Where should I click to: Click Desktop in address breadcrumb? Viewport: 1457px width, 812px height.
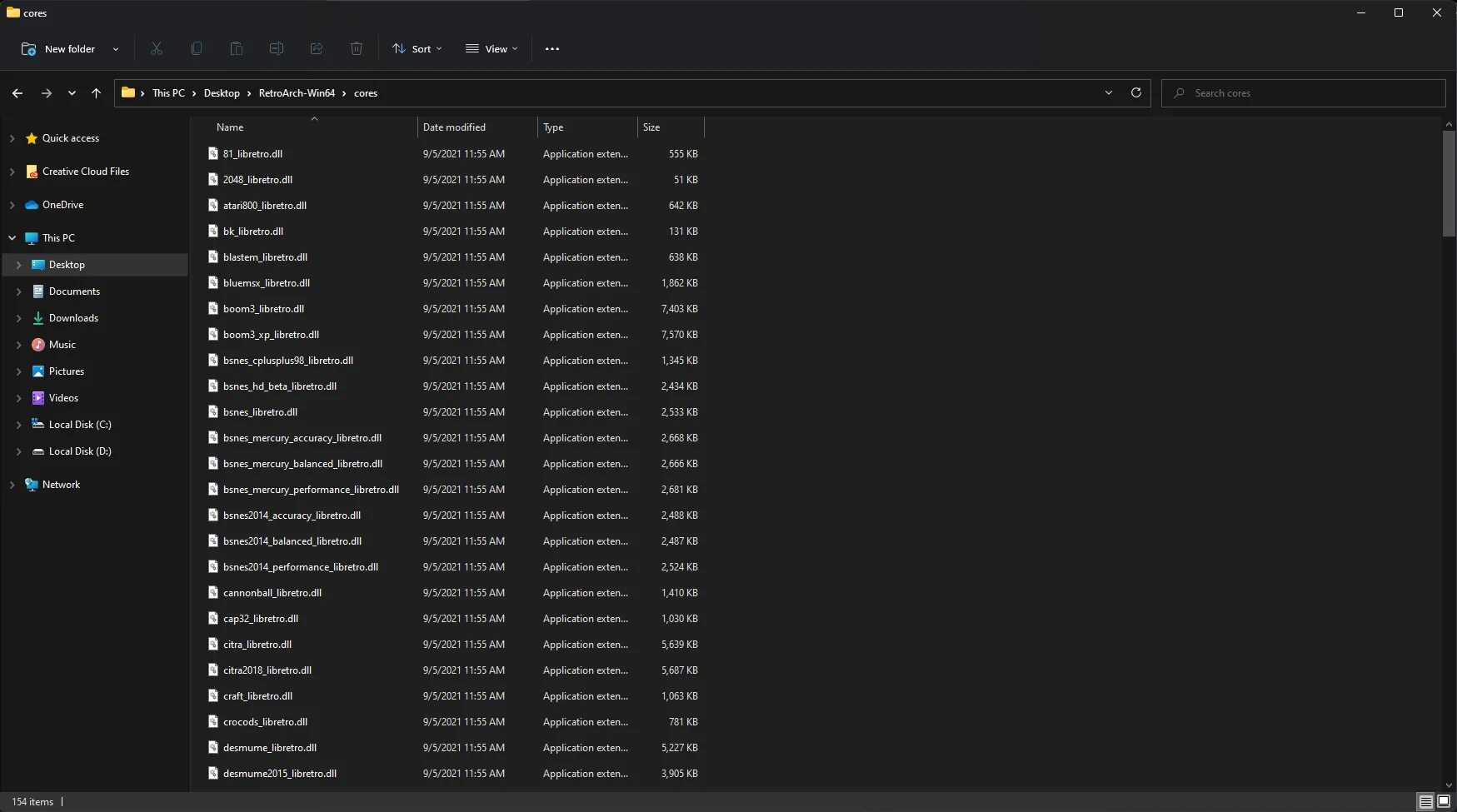click(x=222, y=93)
